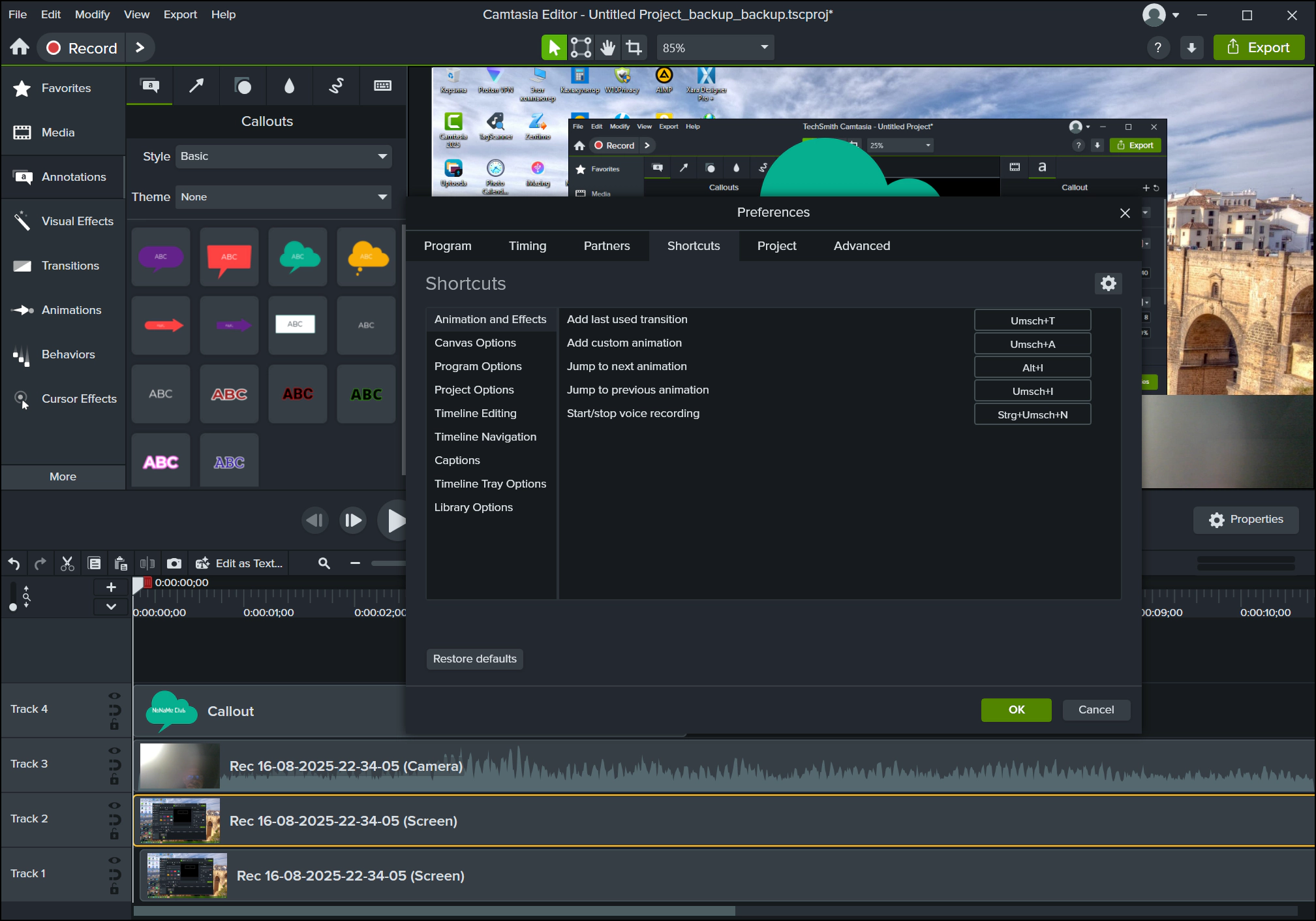Open the Shortcuts preferences tab
1316x921 pixels.
694,246
